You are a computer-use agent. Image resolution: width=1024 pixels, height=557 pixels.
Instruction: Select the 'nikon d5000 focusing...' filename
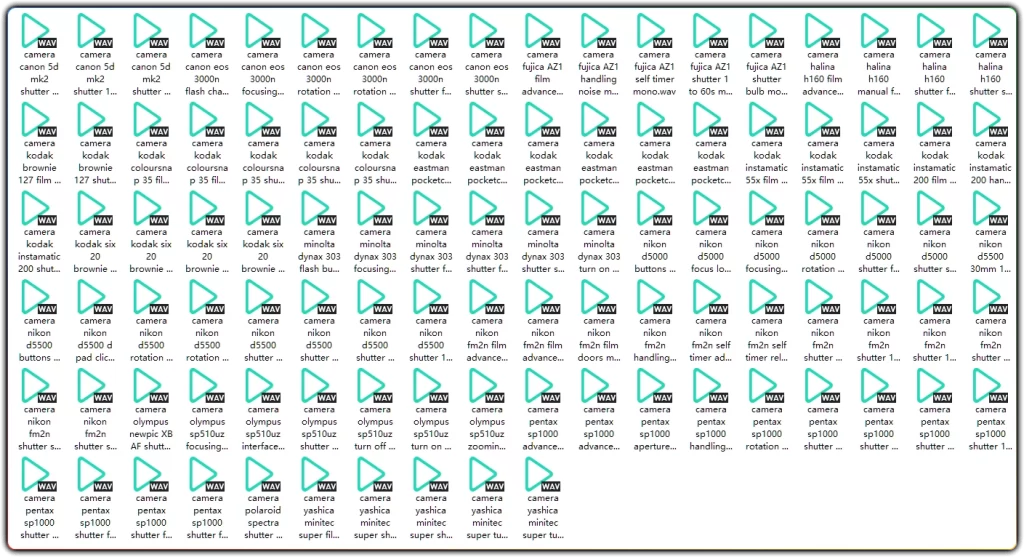point(767,251)
